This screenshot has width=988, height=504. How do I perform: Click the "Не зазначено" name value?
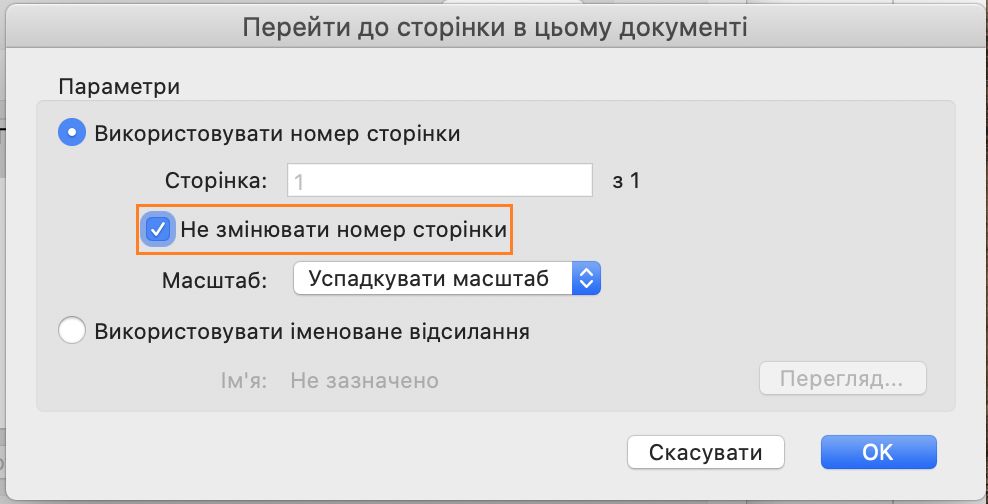[x=364, y=381]
